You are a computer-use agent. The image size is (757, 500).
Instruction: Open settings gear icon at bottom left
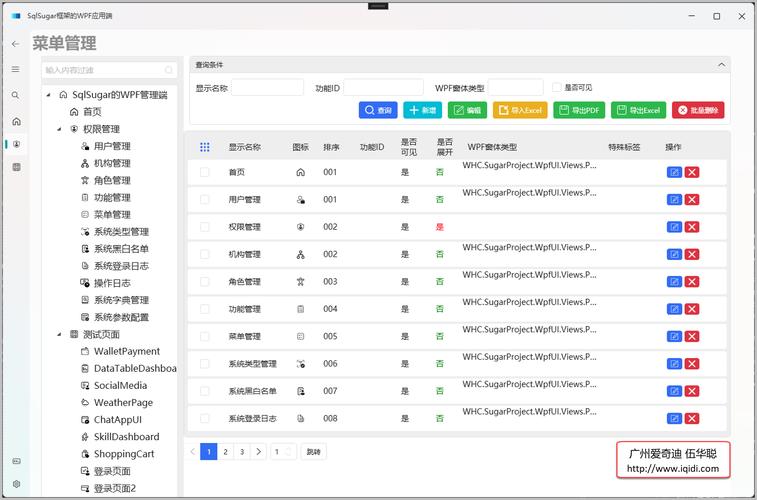pos(15,484)
